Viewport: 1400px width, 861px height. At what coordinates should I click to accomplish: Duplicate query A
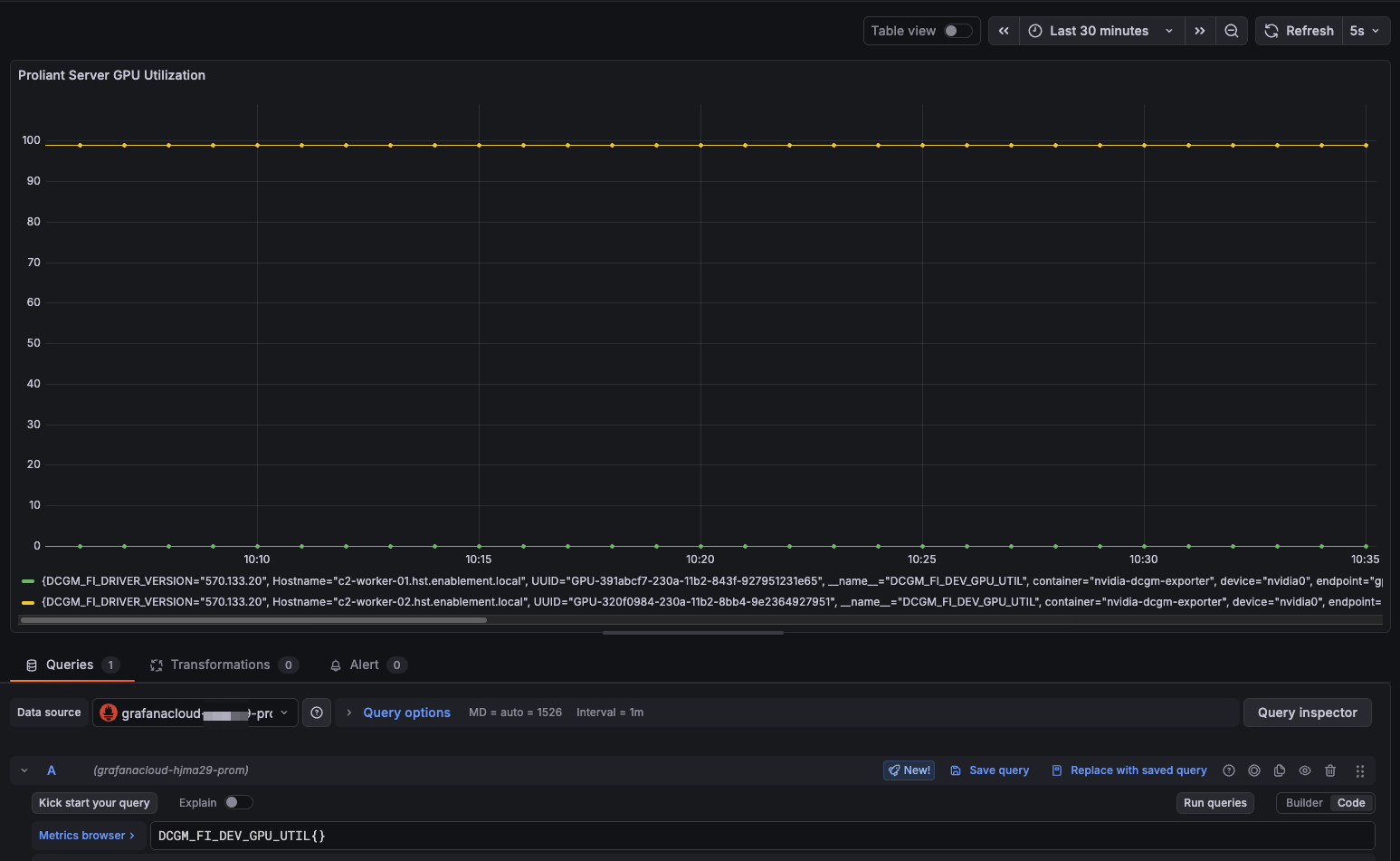[x=1280, y=770]
